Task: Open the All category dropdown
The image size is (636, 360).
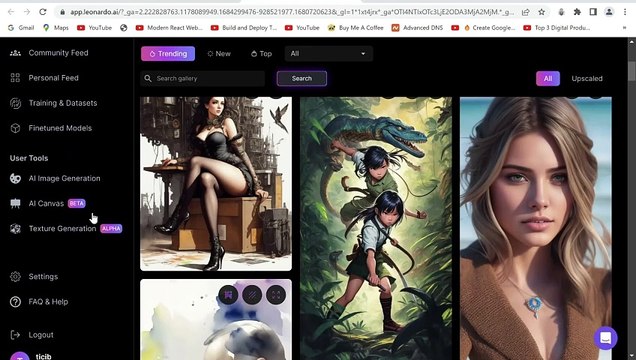Action: point(329,54)
